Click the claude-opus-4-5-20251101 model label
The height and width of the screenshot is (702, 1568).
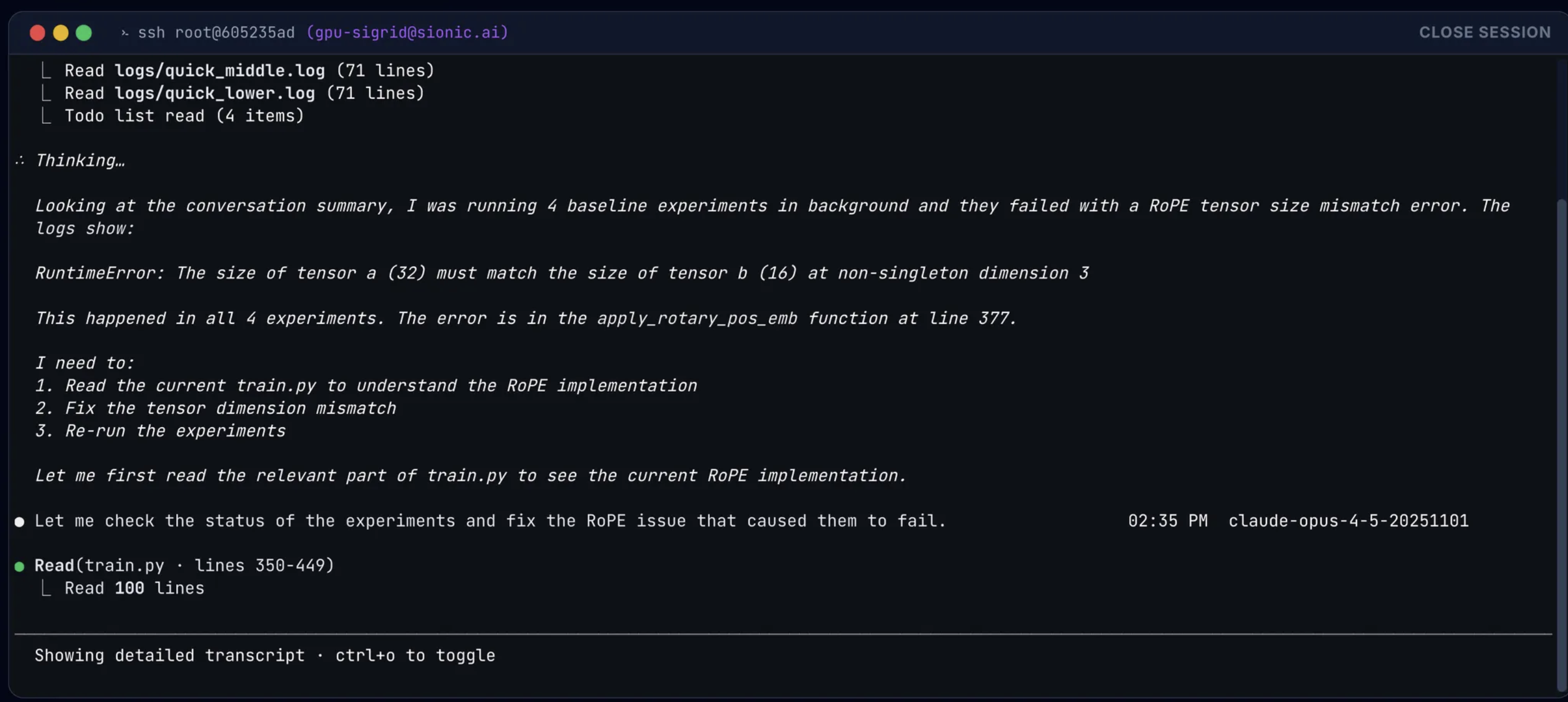[x=1348, y=522]
